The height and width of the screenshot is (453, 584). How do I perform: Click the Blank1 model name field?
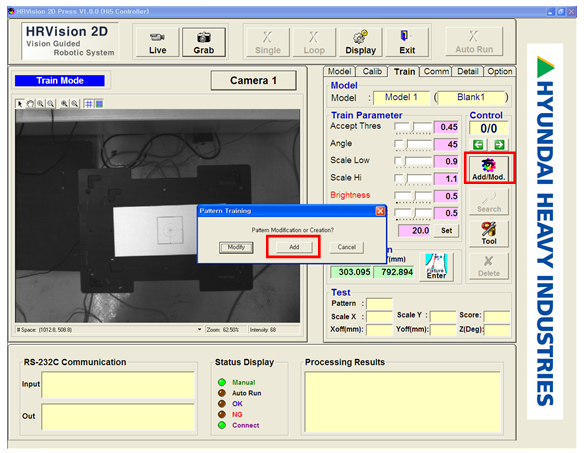(471, 98)
